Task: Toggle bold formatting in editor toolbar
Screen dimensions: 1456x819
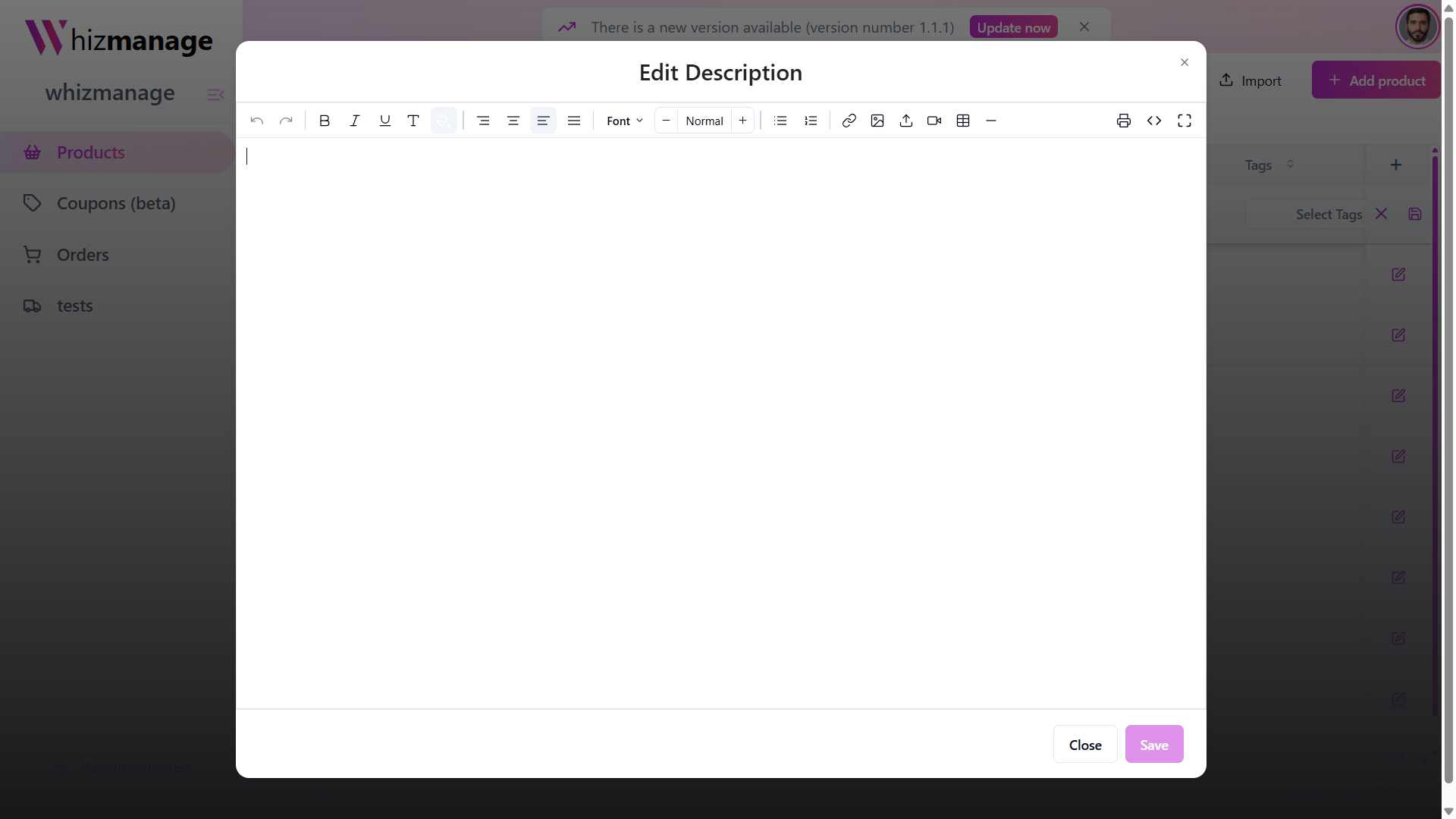Action: 325,121
